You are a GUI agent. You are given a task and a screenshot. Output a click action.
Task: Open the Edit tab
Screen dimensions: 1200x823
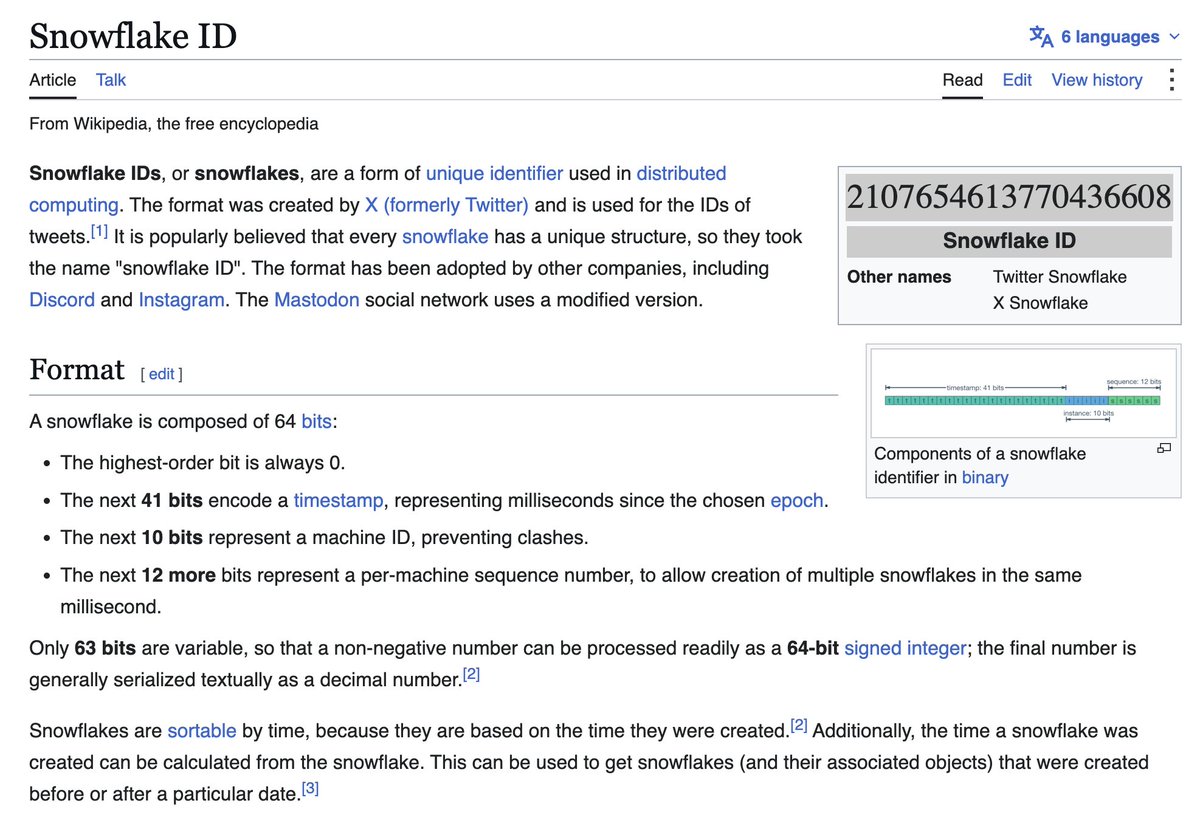[x=1017, y=80]
